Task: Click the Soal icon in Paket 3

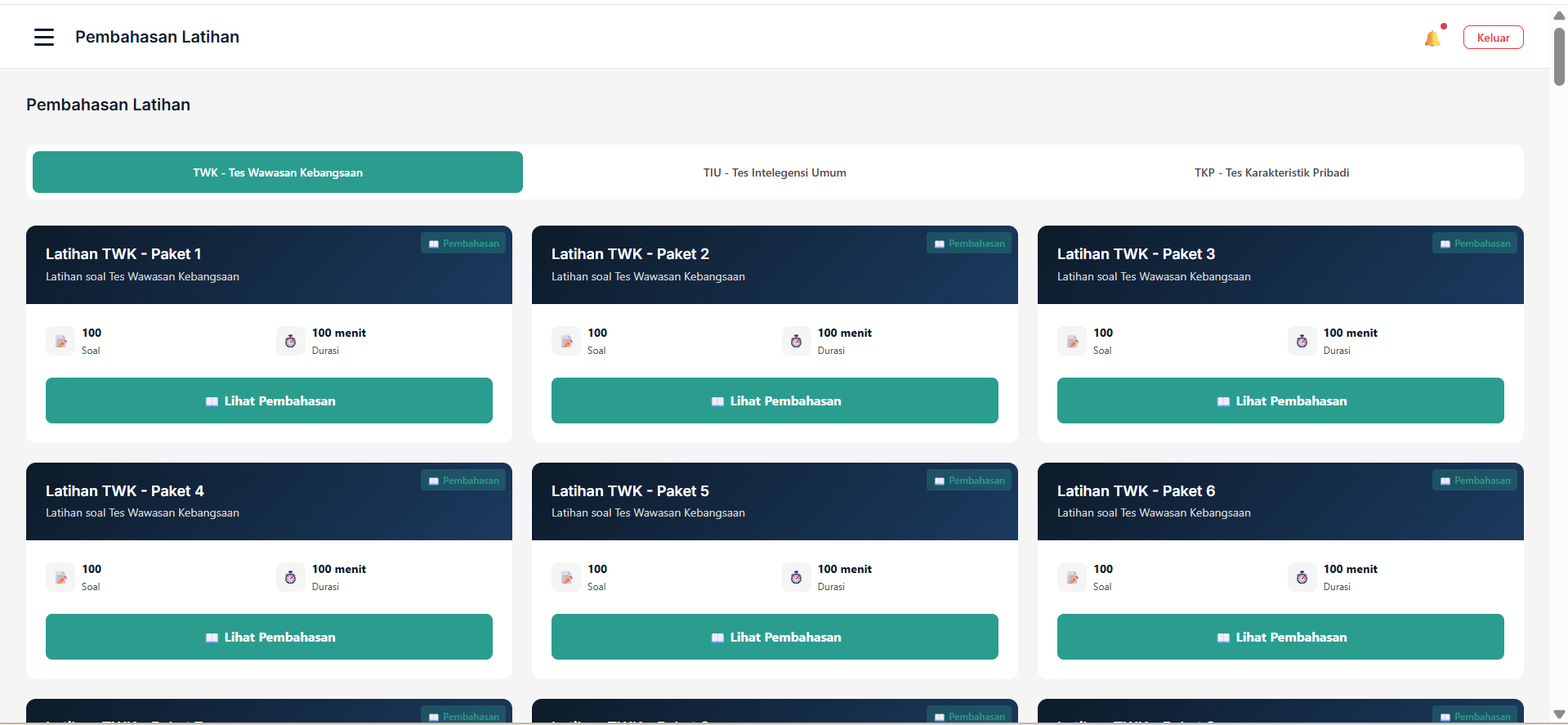Action: [x=1072, y=341]
